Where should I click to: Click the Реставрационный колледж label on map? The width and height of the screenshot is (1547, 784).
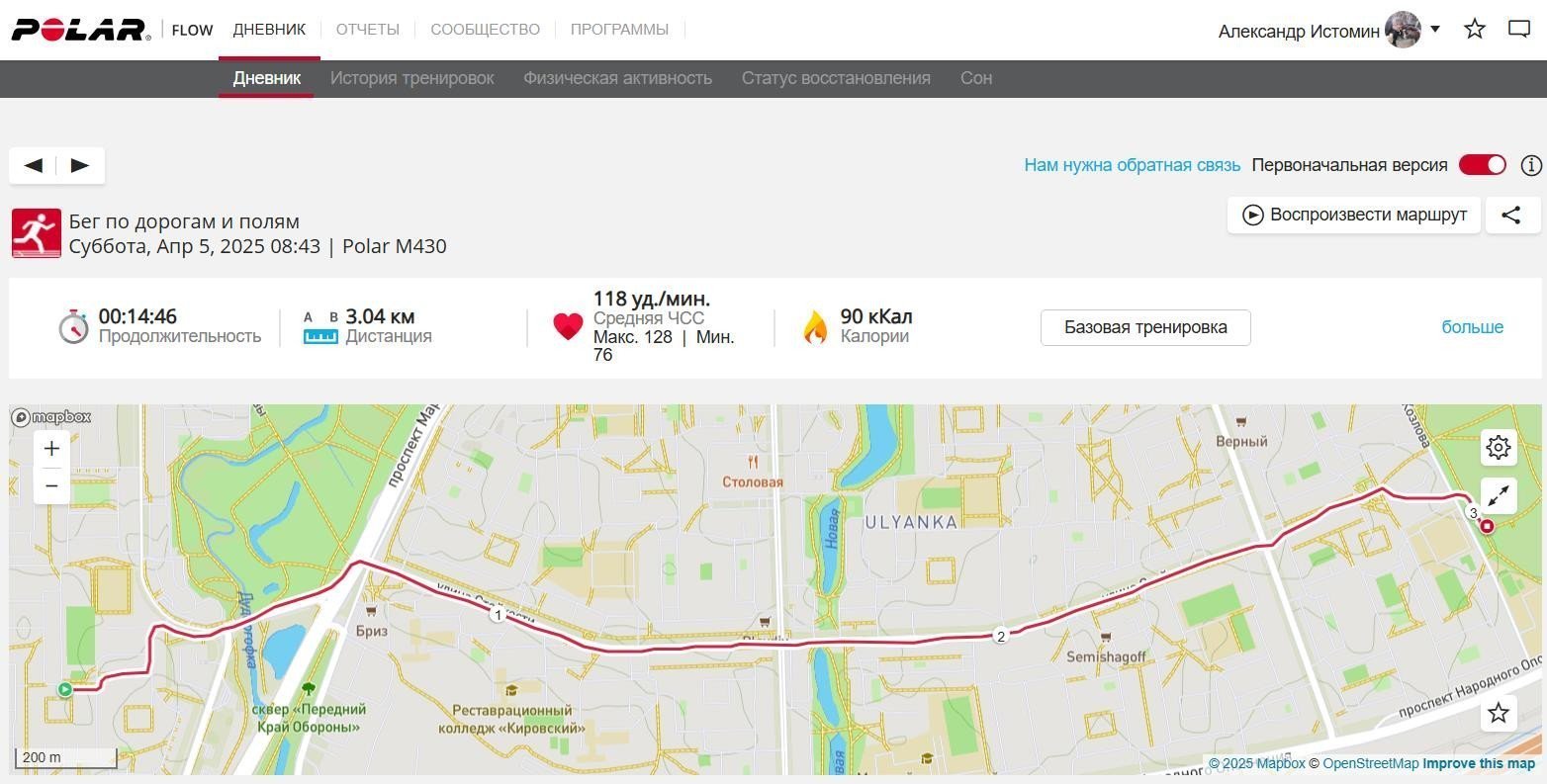point(512,719)
